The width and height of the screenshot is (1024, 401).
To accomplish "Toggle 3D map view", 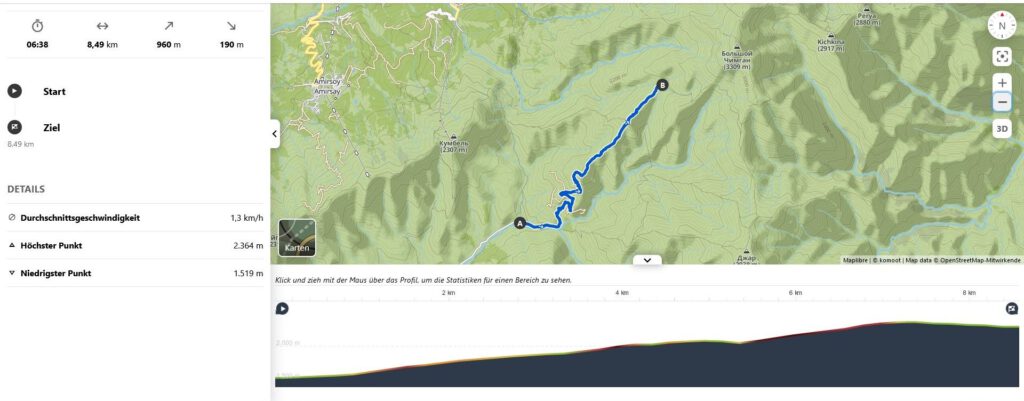I will (x=1002, y=129).
